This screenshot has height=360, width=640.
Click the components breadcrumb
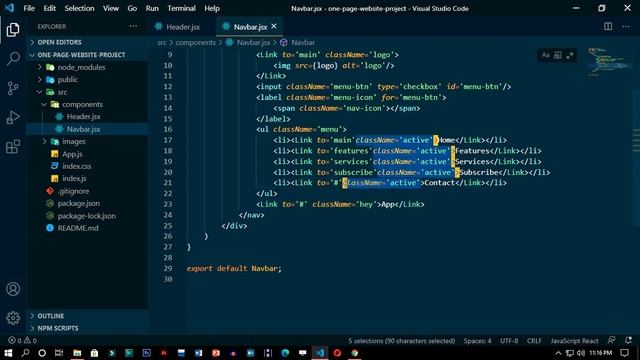[196, 42]
